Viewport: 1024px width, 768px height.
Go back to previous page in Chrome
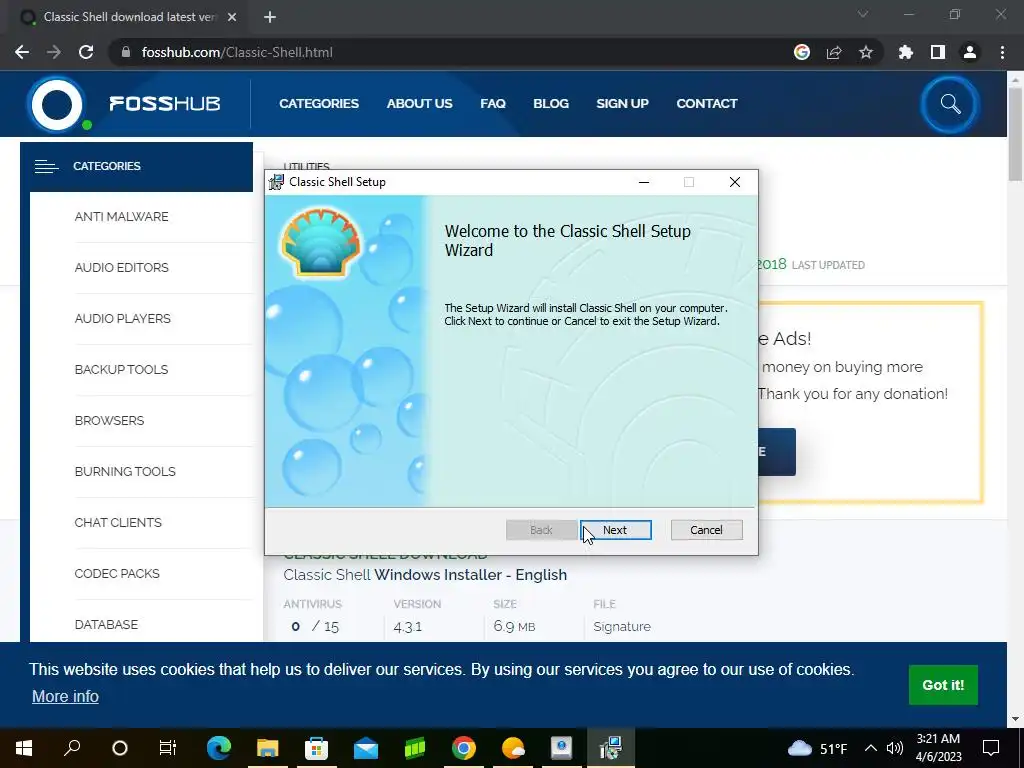point(22,52)
